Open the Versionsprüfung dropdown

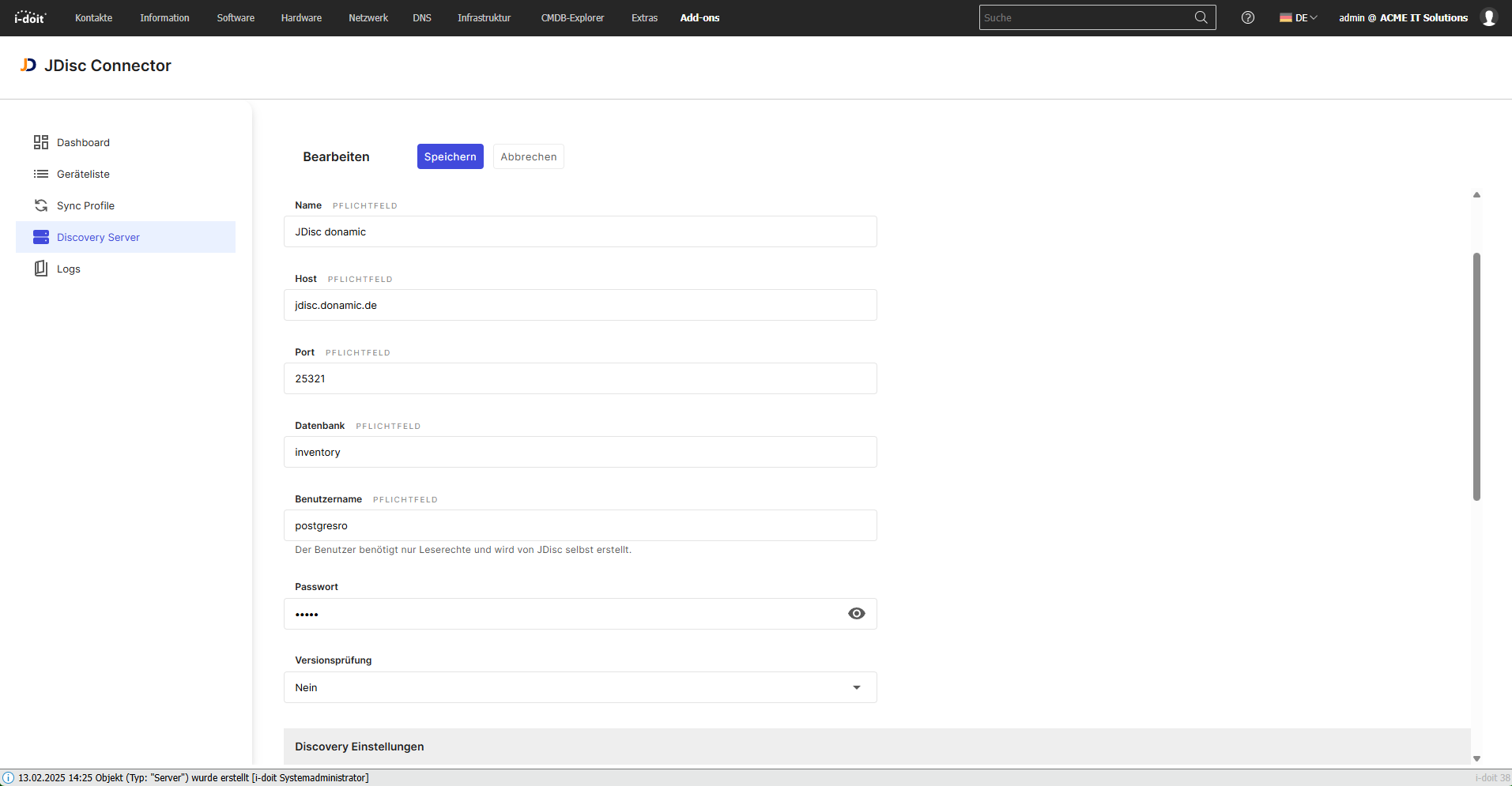point(580,687)
